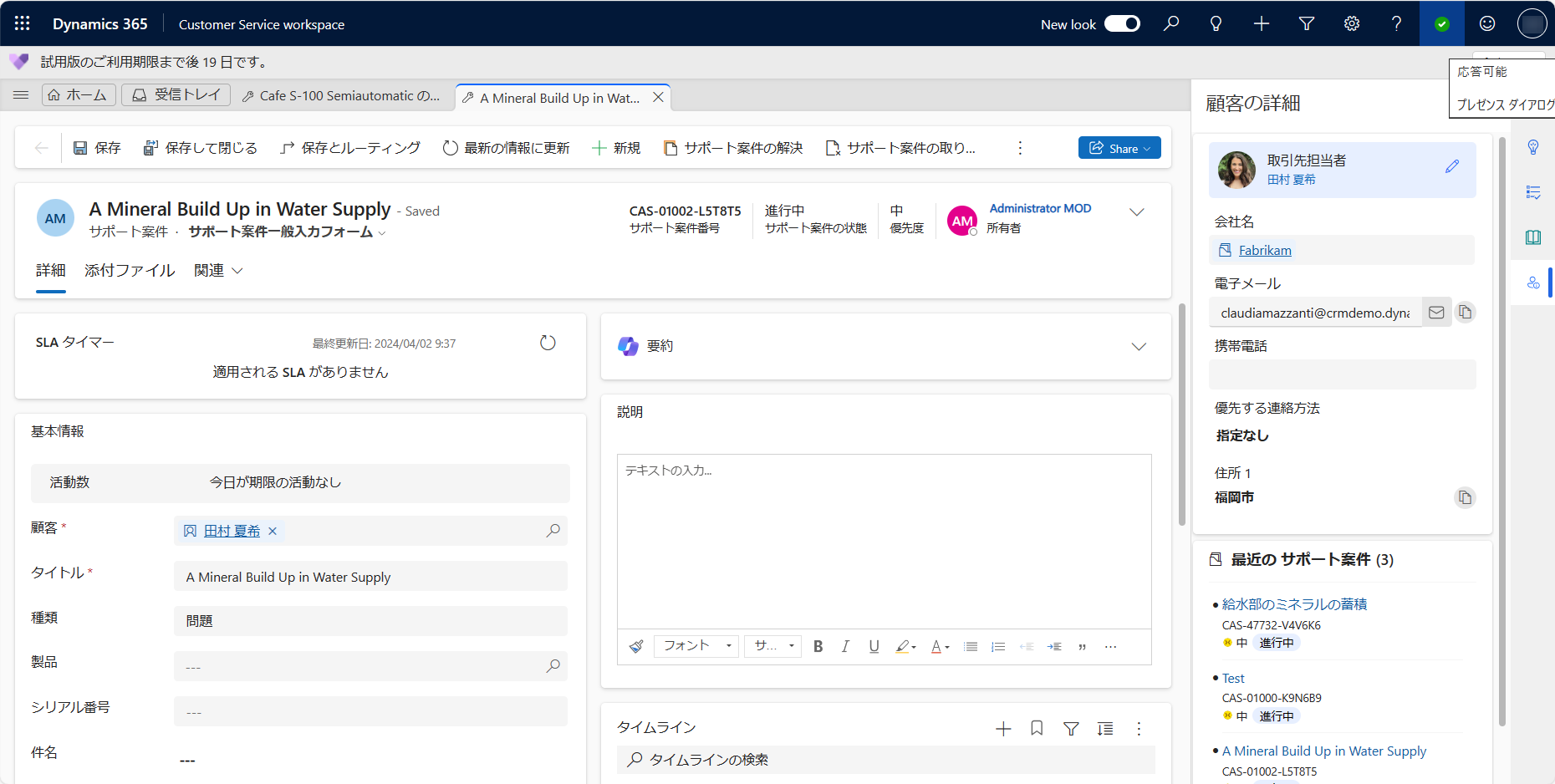
Task: Open the presence status green check icon
Action: point(1442,23)
